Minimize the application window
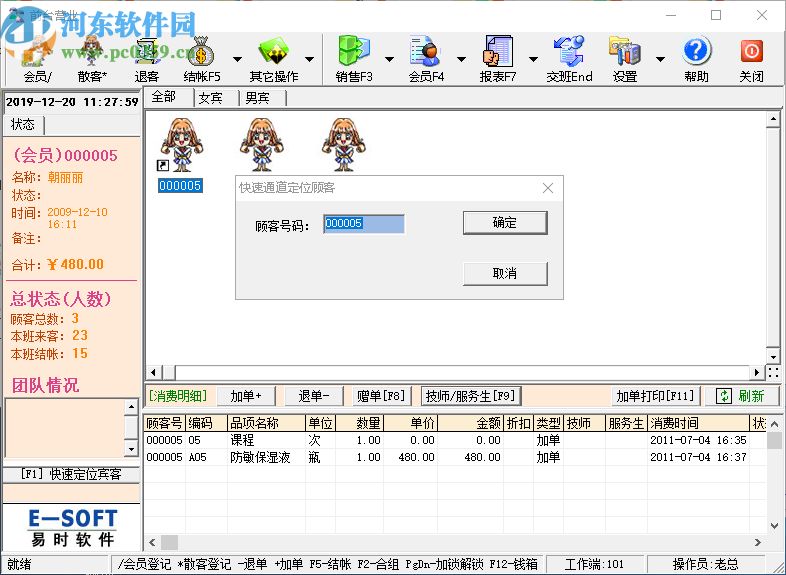Image resolution: width=786 pixels, height=575 pixels. [x=671, y=15]
